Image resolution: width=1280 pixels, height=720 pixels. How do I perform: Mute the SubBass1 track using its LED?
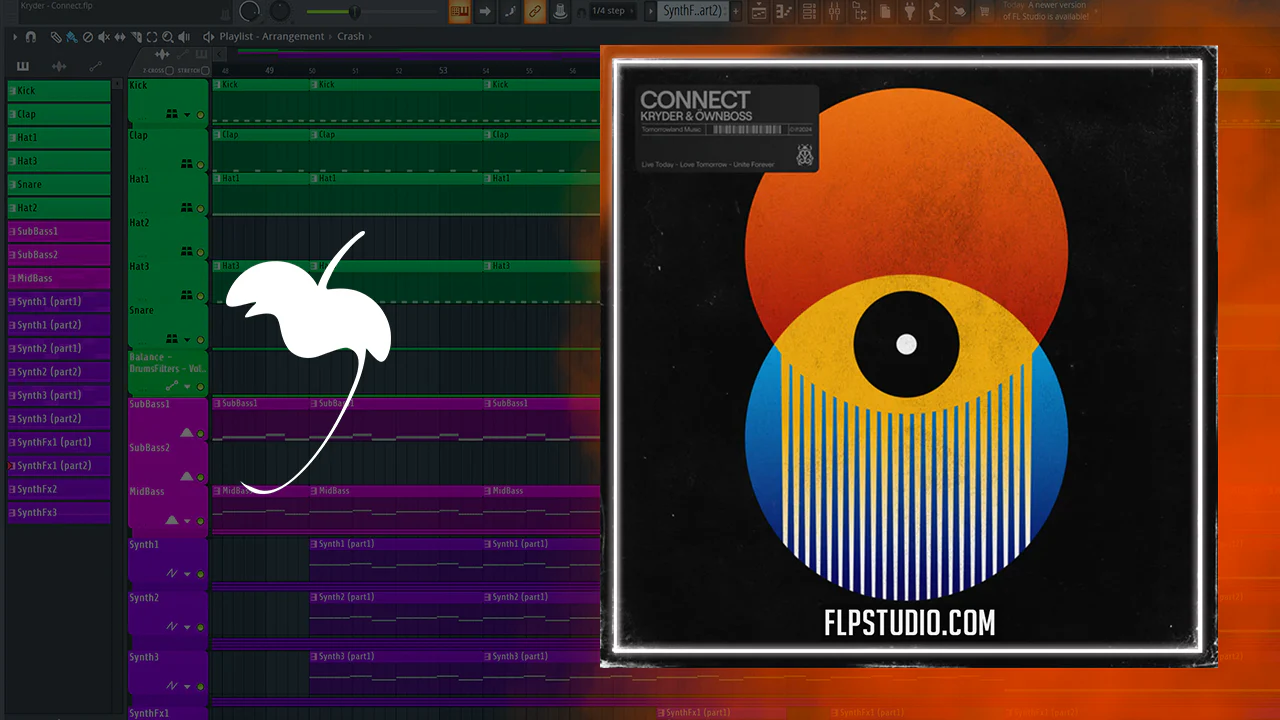click(200, 433)
